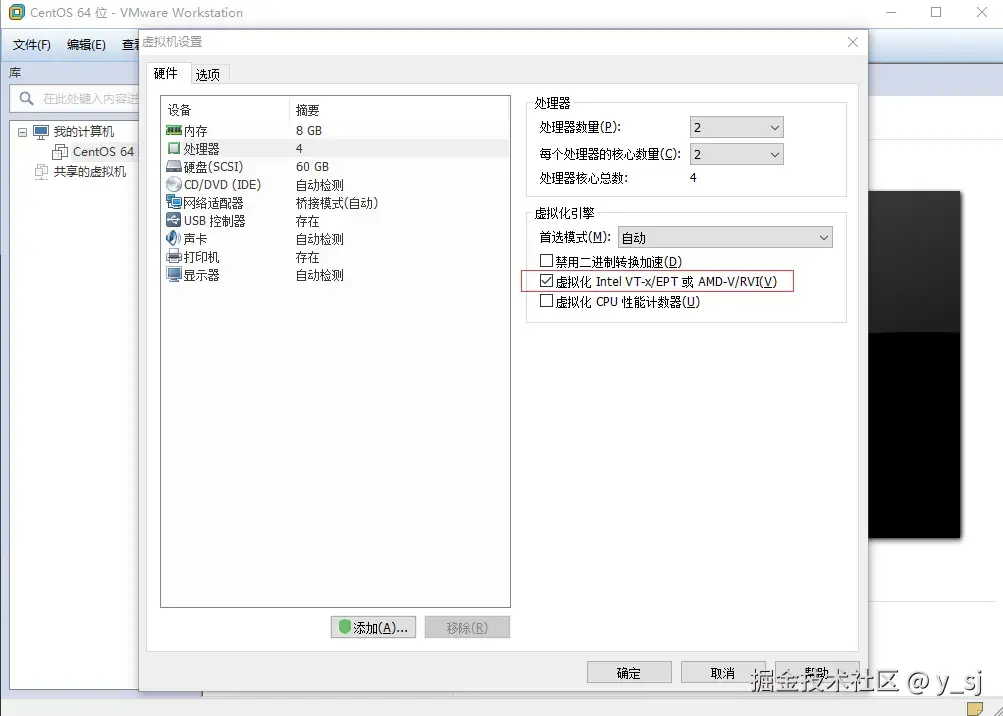Click 确定 to confirm settings
The height and width of the screenshot is (716, 1003).
pyautogui.click(x=629, y=672)
